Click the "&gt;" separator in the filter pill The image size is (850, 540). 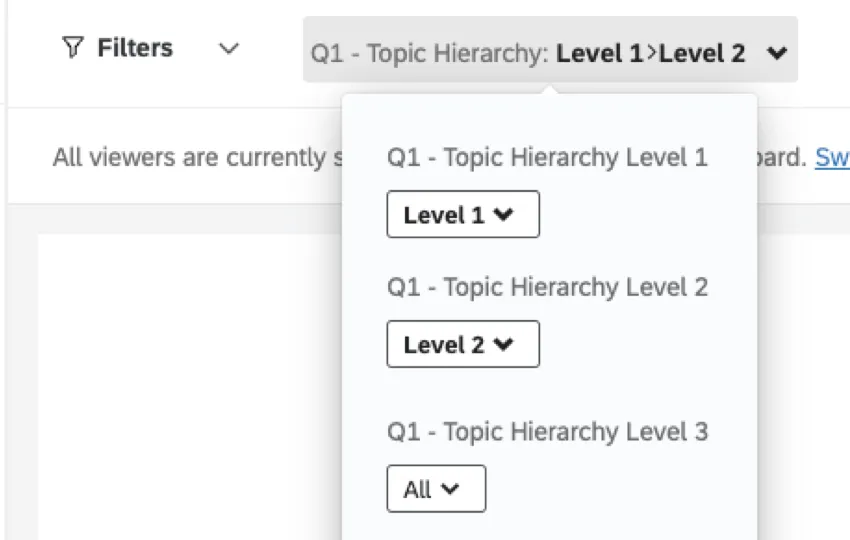[x=651, y=53]
